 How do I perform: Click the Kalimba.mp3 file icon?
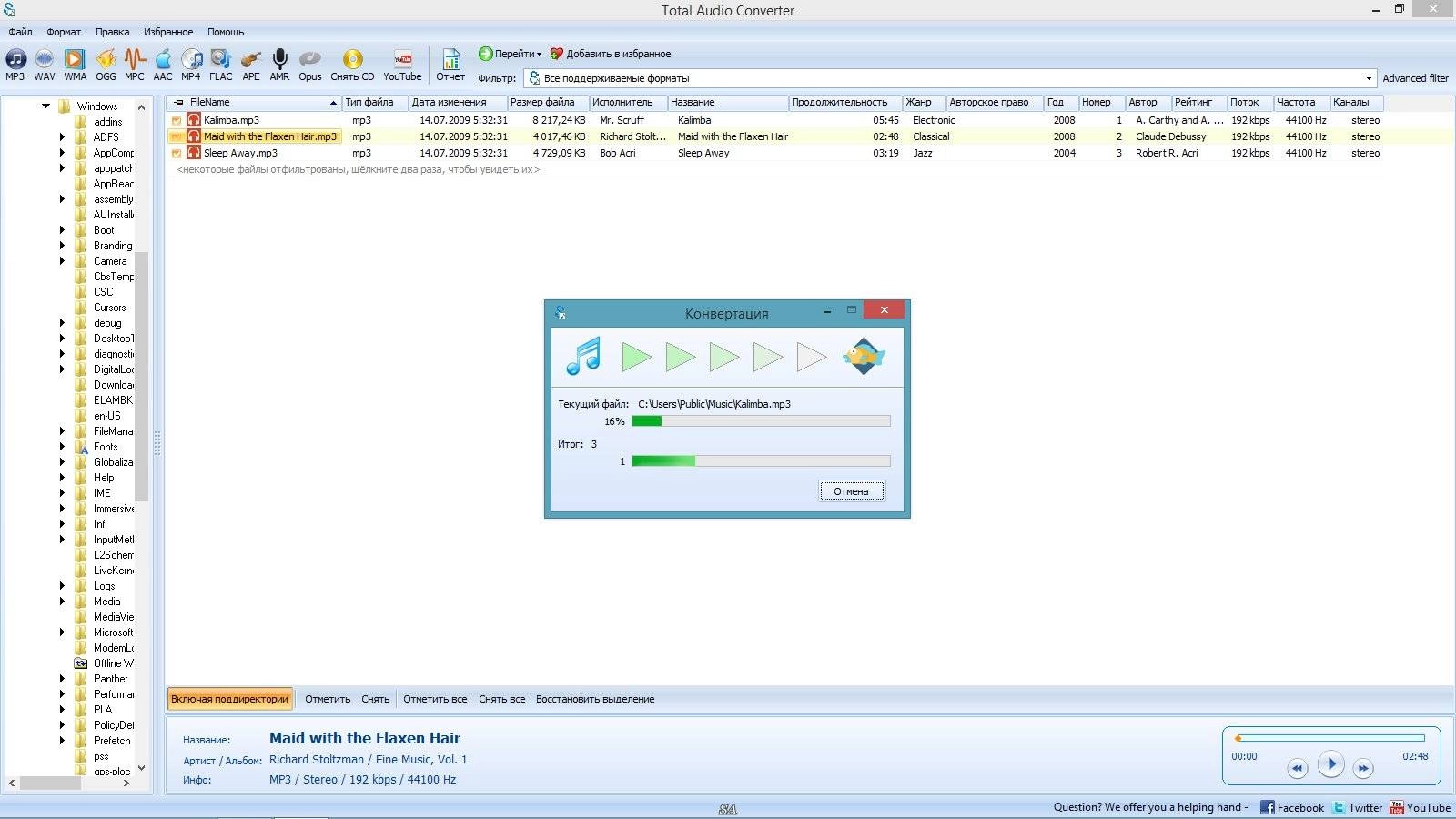194,120
